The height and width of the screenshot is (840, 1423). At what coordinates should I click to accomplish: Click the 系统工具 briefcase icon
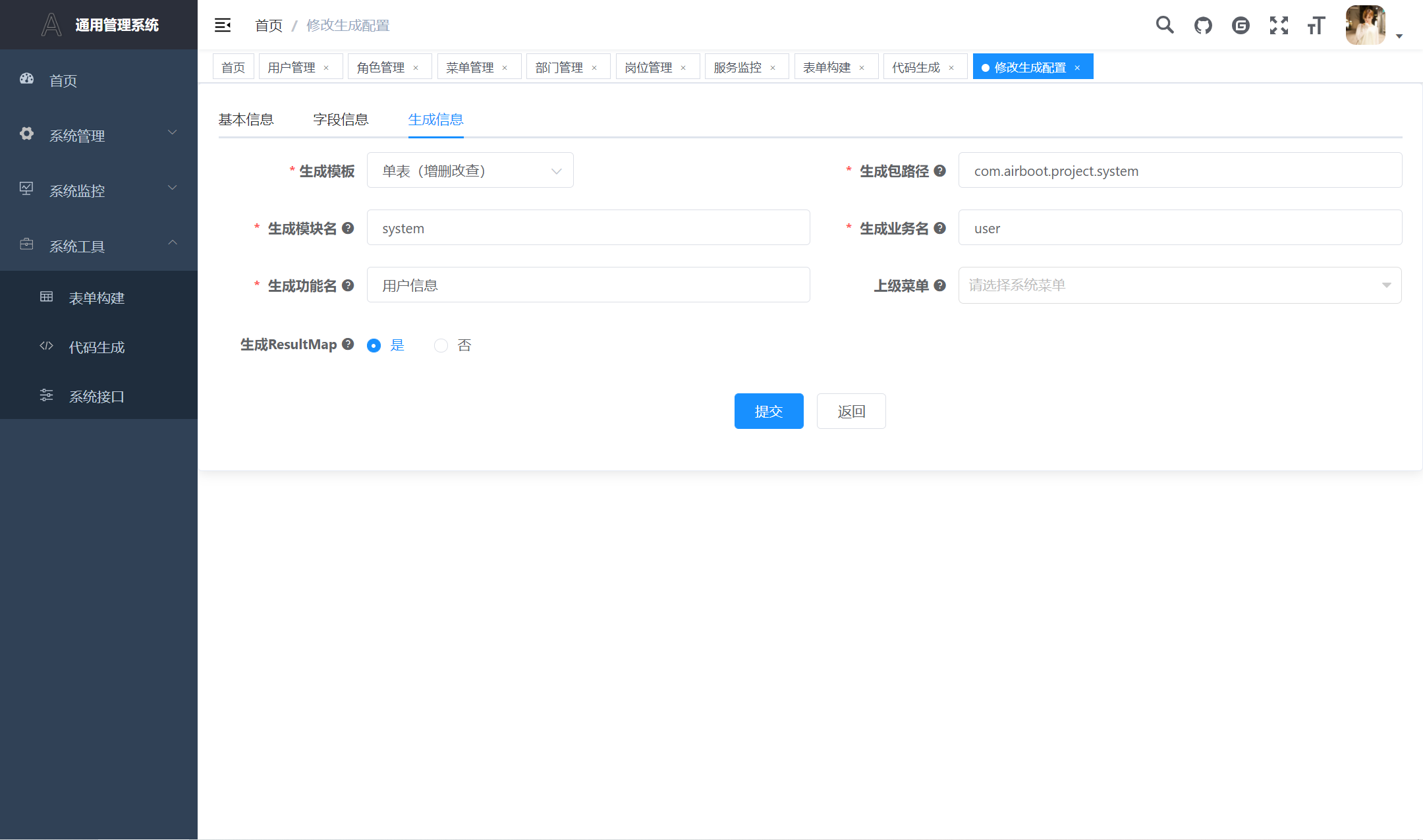pos(26,244)
